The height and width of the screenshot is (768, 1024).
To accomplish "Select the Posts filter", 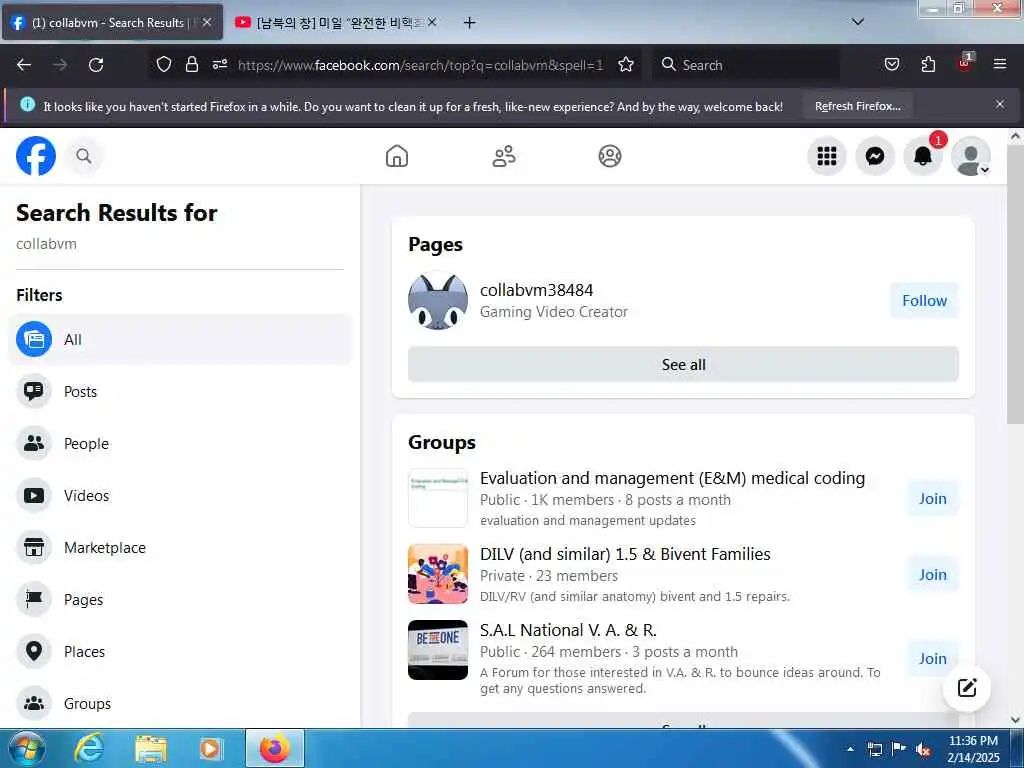I will coord(180,391).
